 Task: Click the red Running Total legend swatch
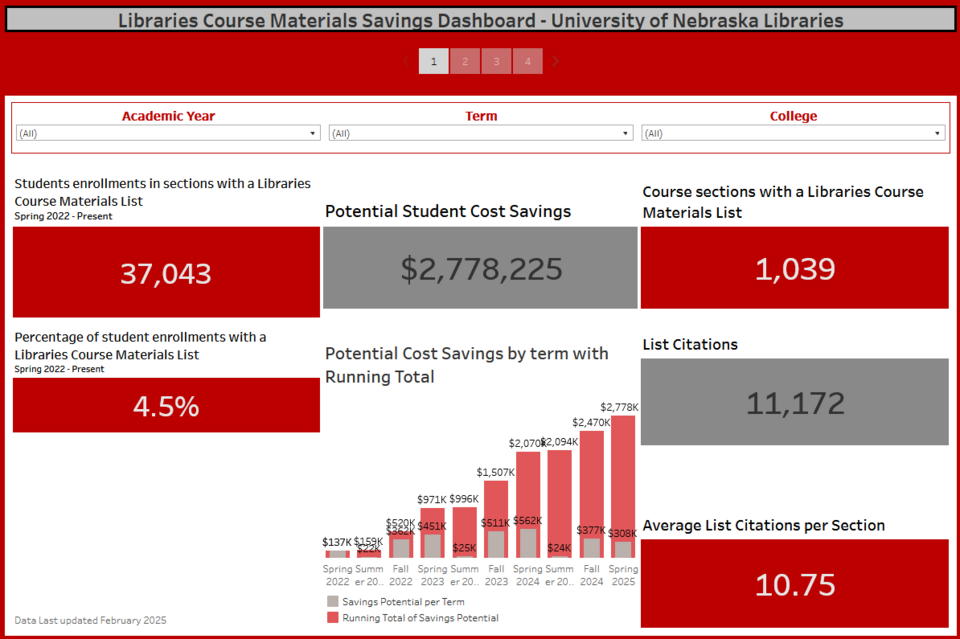pos(332,618)
